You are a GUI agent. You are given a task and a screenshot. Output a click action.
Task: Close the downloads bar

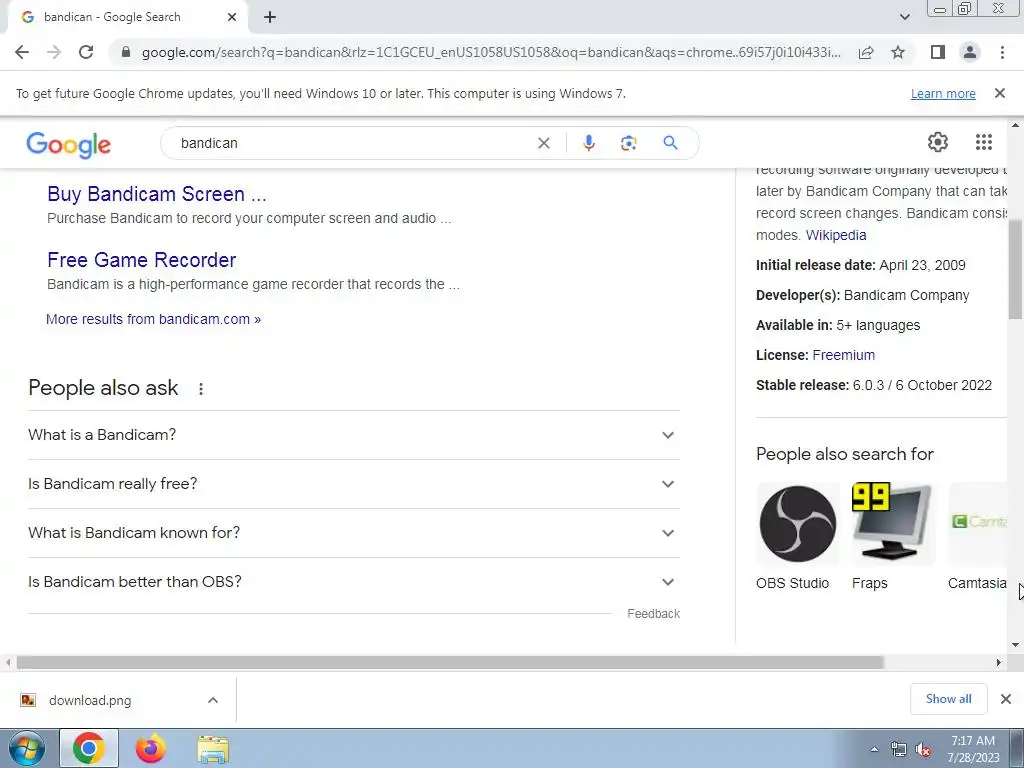1006,699
